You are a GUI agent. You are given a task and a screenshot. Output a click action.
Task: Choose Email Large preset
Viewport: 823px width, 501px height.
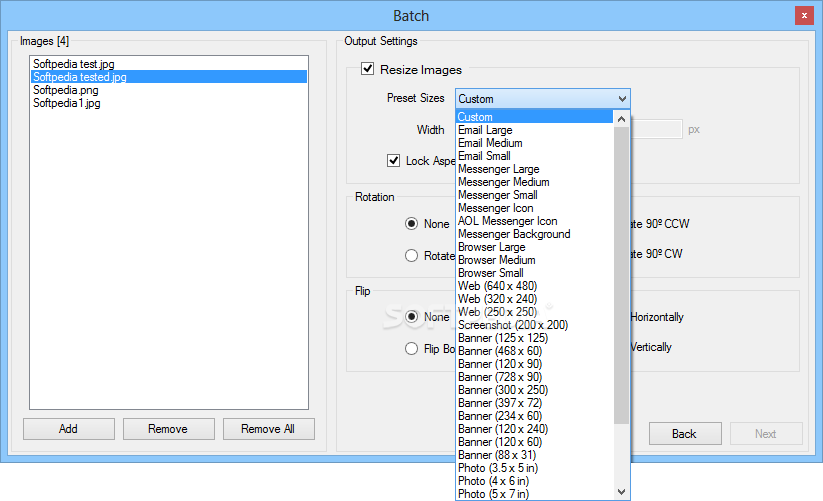pos(534,130)
